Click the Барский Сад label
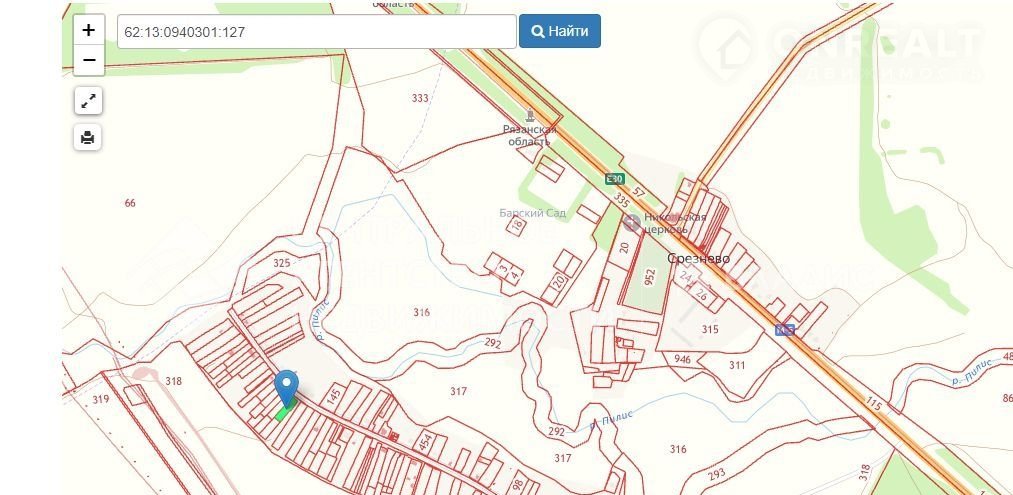The width and height of the screenshot is (1013, 495). pyautogui.click(x=532, y=213)
